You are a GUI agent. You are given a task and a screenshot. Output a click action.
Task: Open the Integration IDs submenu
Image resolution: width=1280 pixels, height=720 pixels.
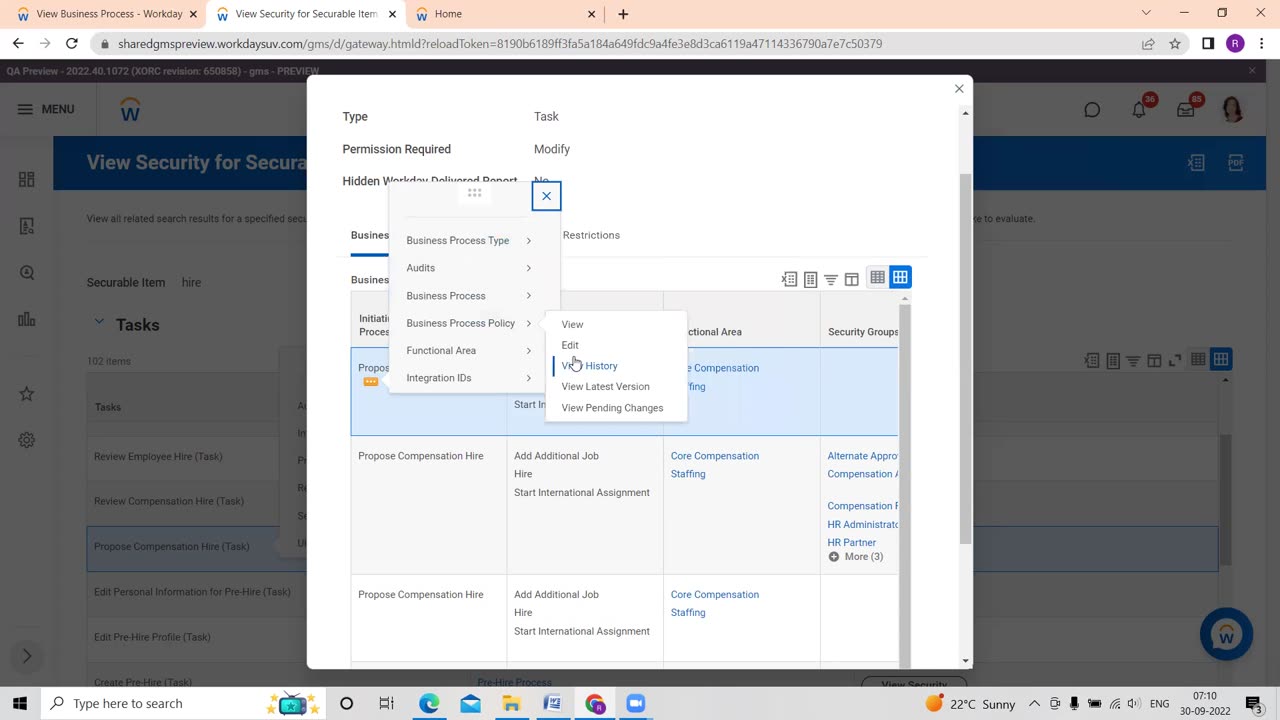click(x=468, y=378)
